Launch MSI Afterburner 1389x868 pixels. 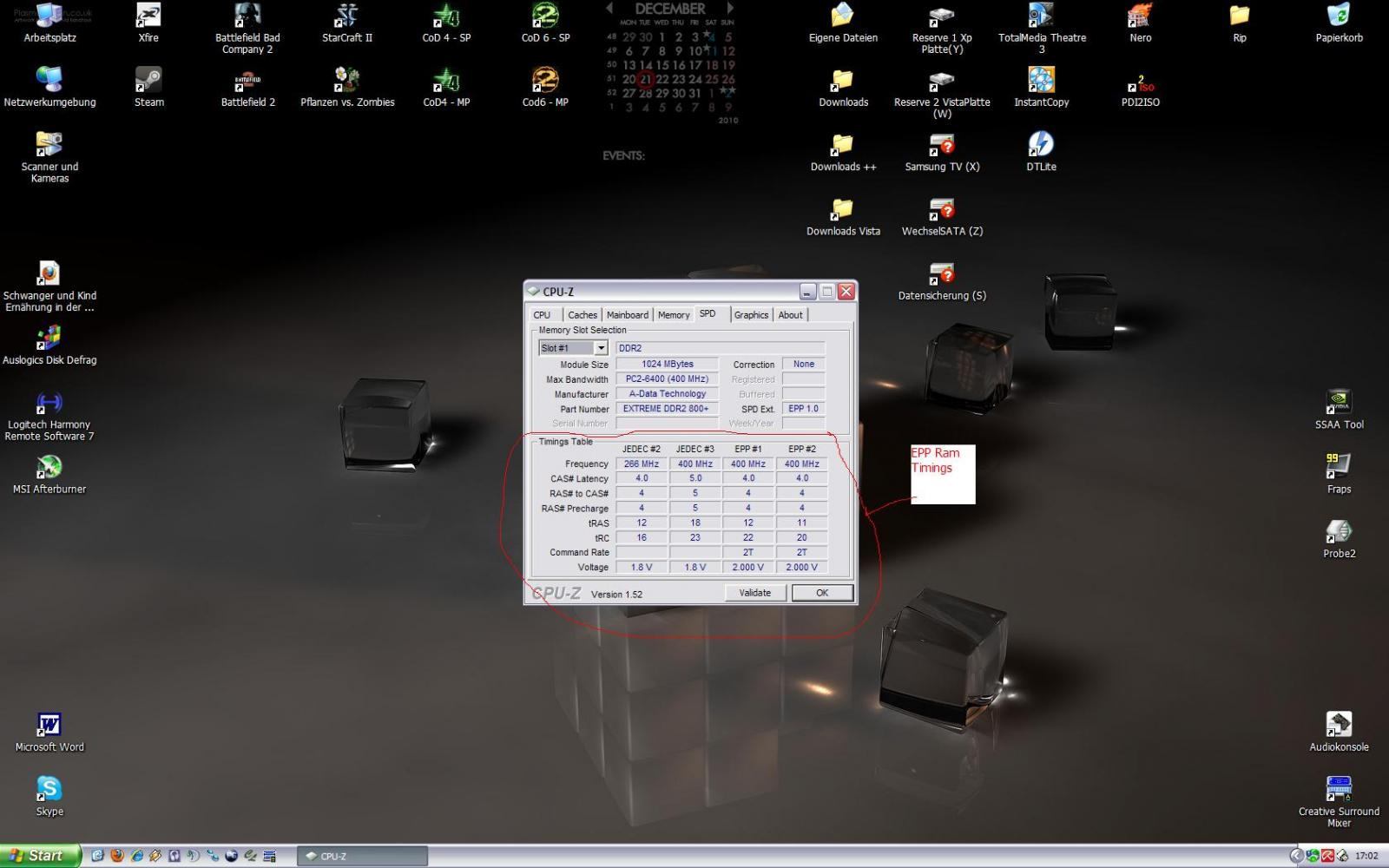(49, 474)
